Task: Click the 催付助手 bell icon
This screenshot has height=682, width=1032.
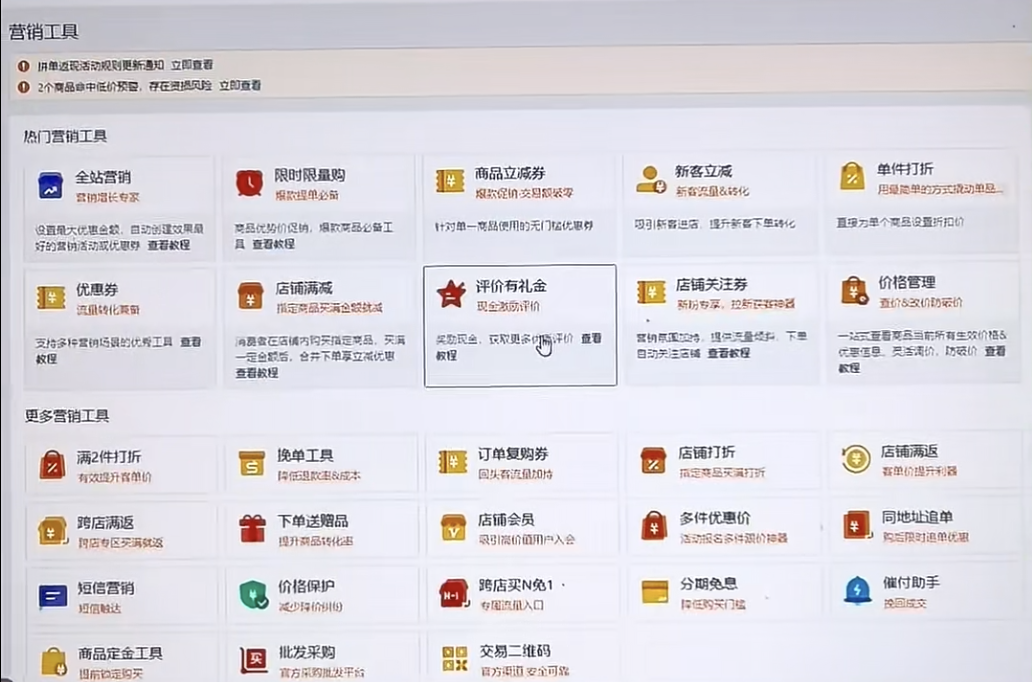Action: pyautogui.click(x=857, y=590)
